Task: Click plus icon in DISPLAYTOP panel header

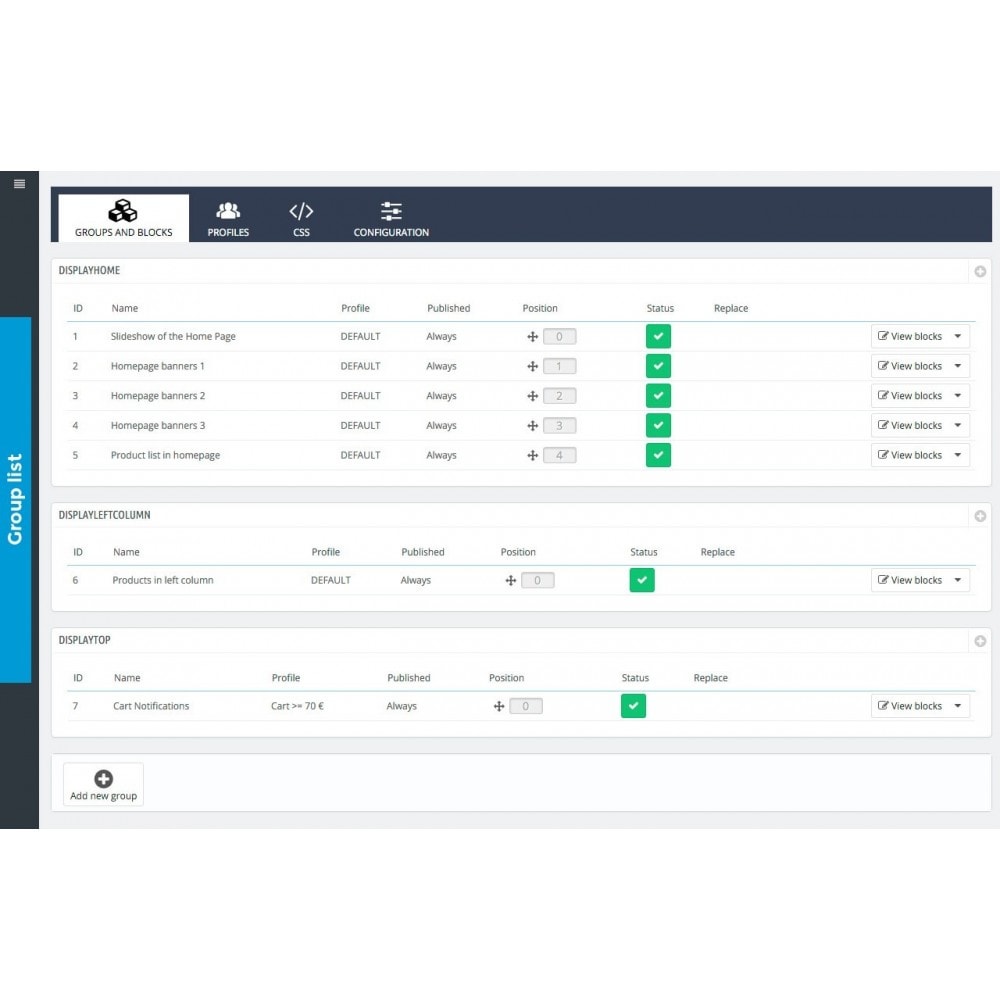Action: pyautogui.click(x=980, y=641)
